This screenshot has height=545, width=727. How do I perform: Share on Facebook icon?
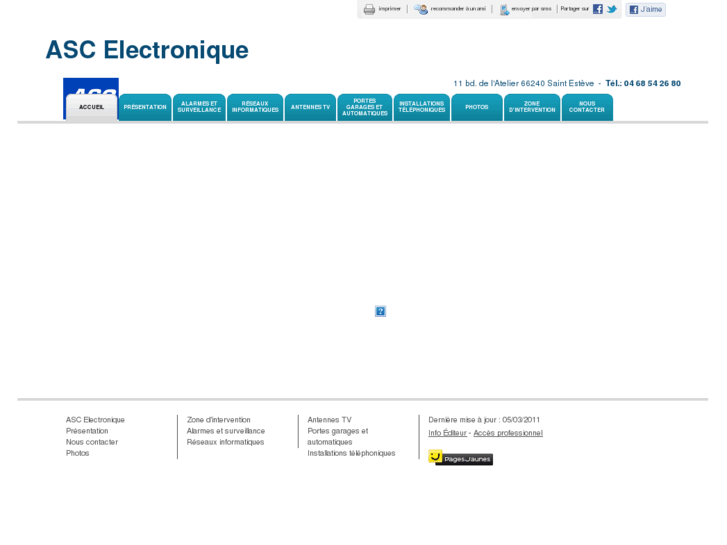[x=598, y=9]
